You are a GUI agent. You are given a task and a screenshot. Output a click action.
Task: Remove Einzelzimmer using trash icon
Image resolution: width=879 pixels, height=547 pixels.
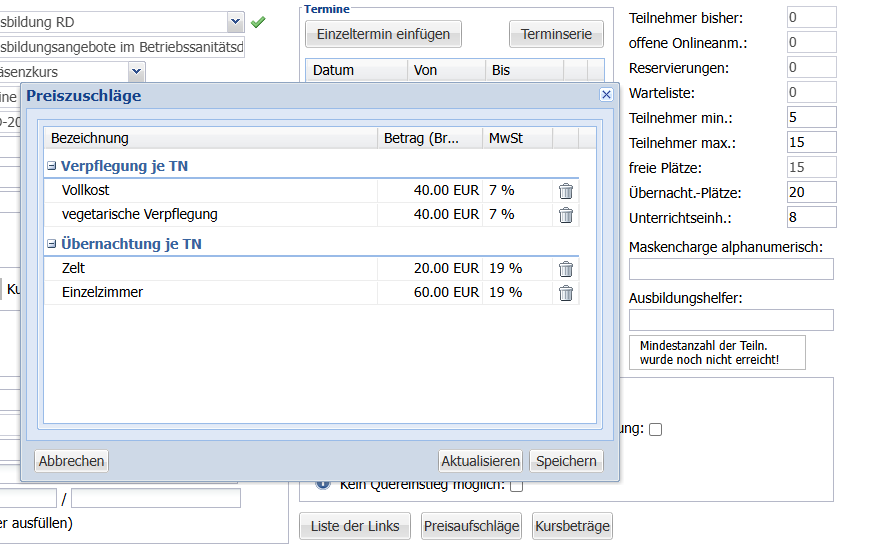(566, 293)
